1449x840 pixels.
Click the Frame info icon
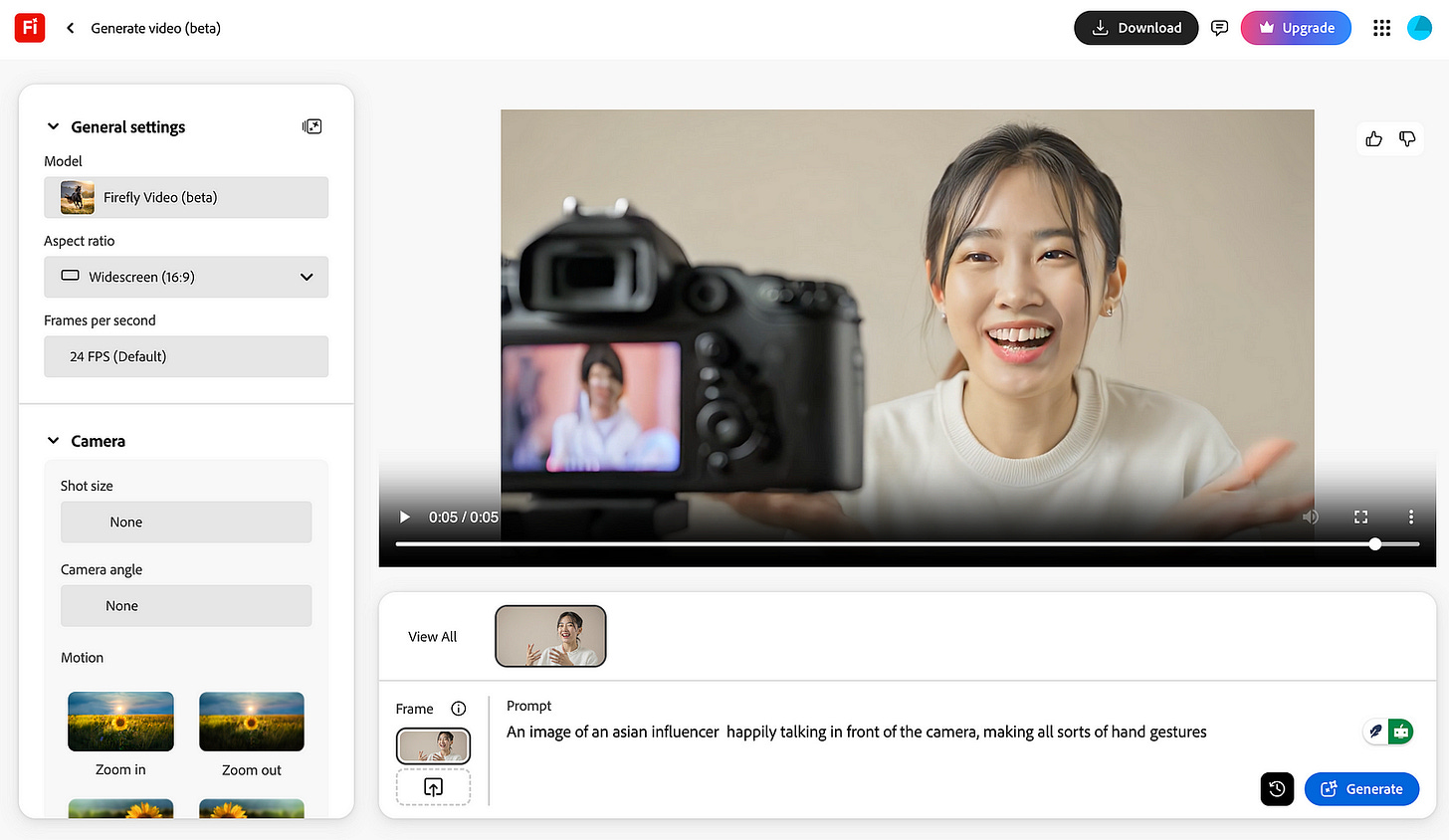click(459, 709)
